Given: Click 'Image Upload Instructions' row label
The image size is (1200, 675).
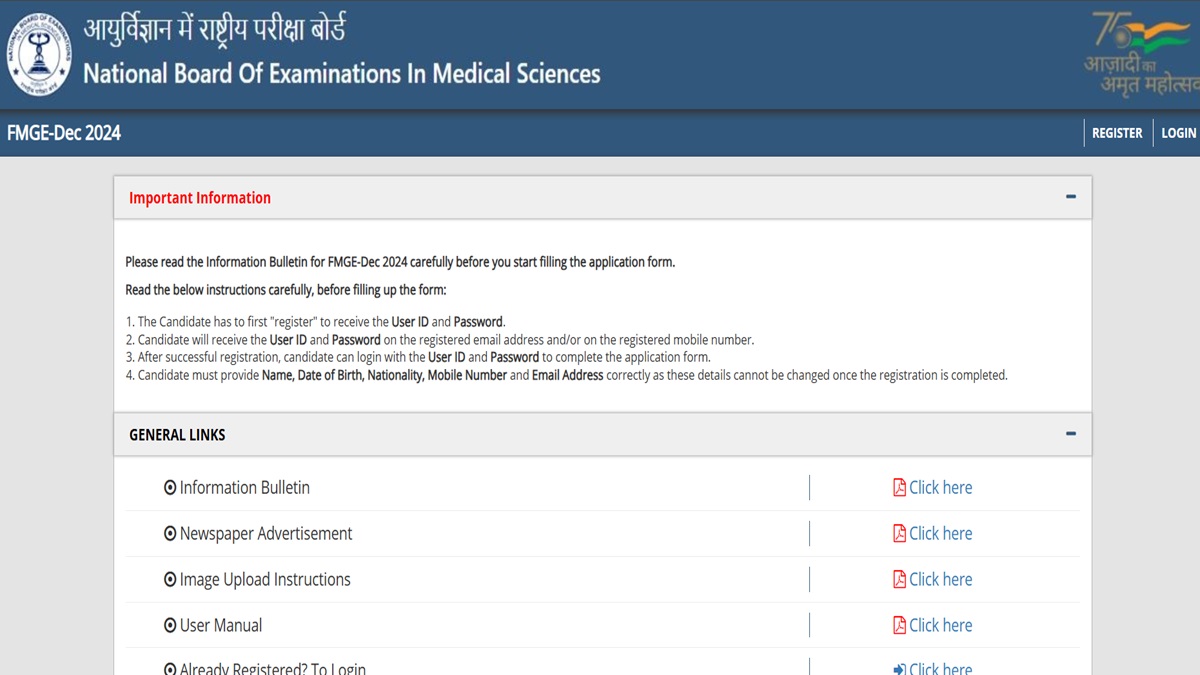Looking at the screenshot, I should [265, 580].
